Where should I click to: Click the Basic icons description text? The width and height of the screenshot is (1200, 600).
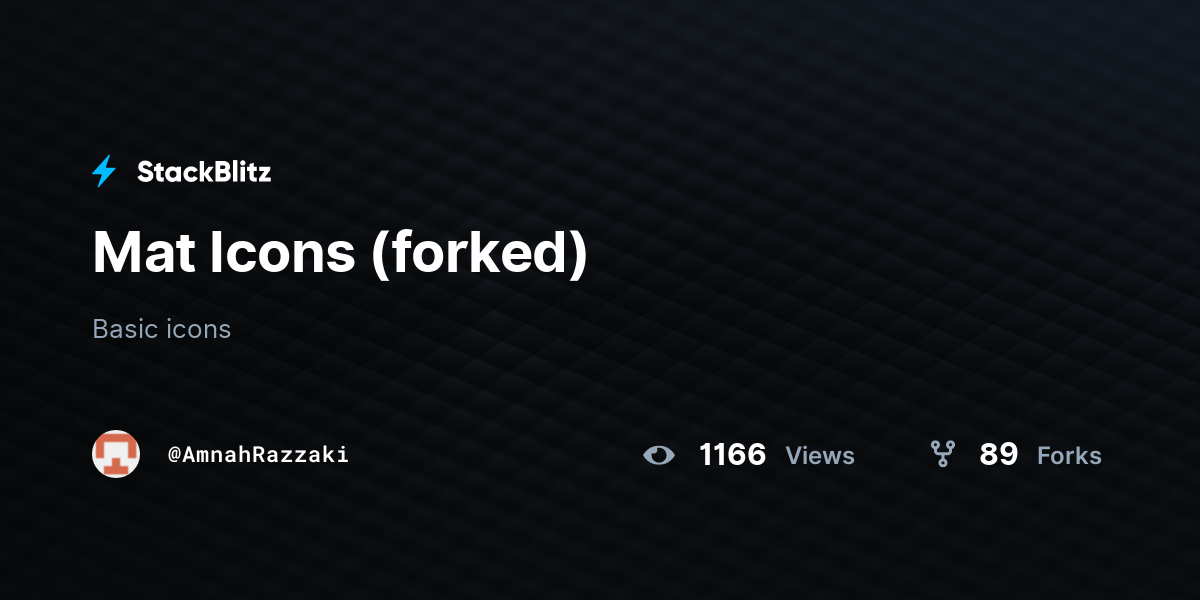pyautogui.click(x=161, y=329)
